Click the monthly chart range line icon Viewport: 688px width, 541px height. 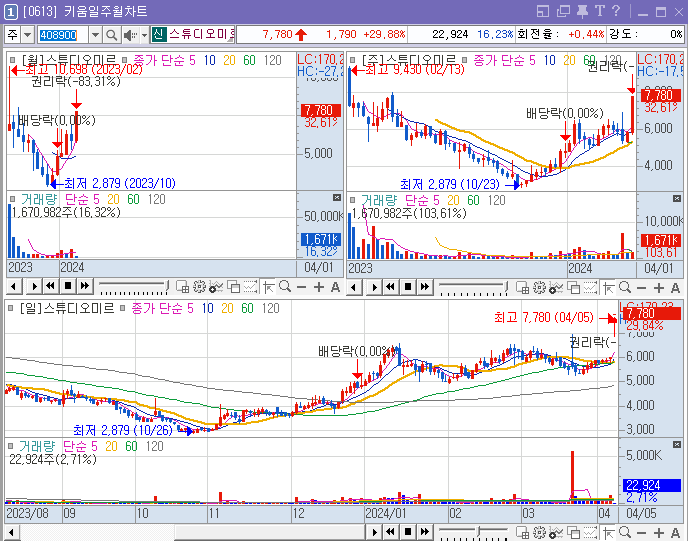pyautogui.click(x=250, y=287)
